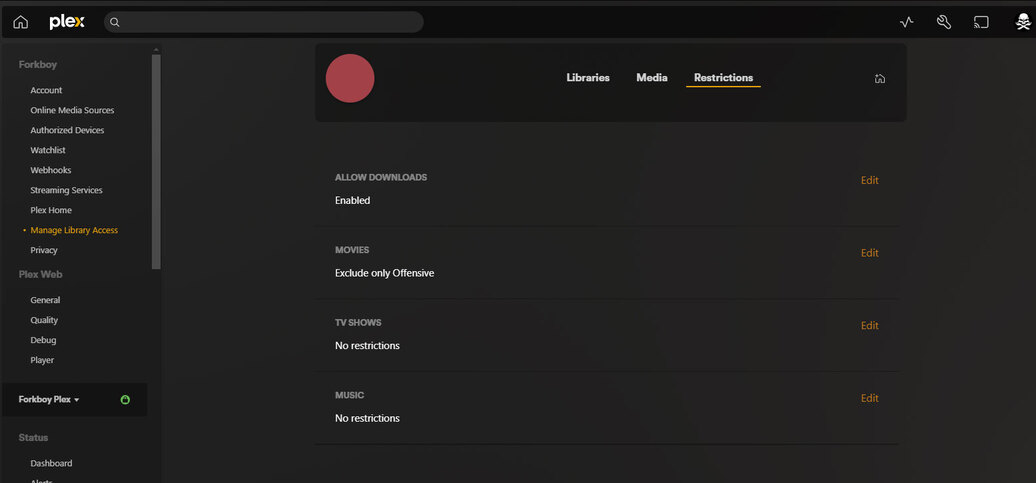Open Quality settings
1036x483 pixels.
(x=44, y=320)
